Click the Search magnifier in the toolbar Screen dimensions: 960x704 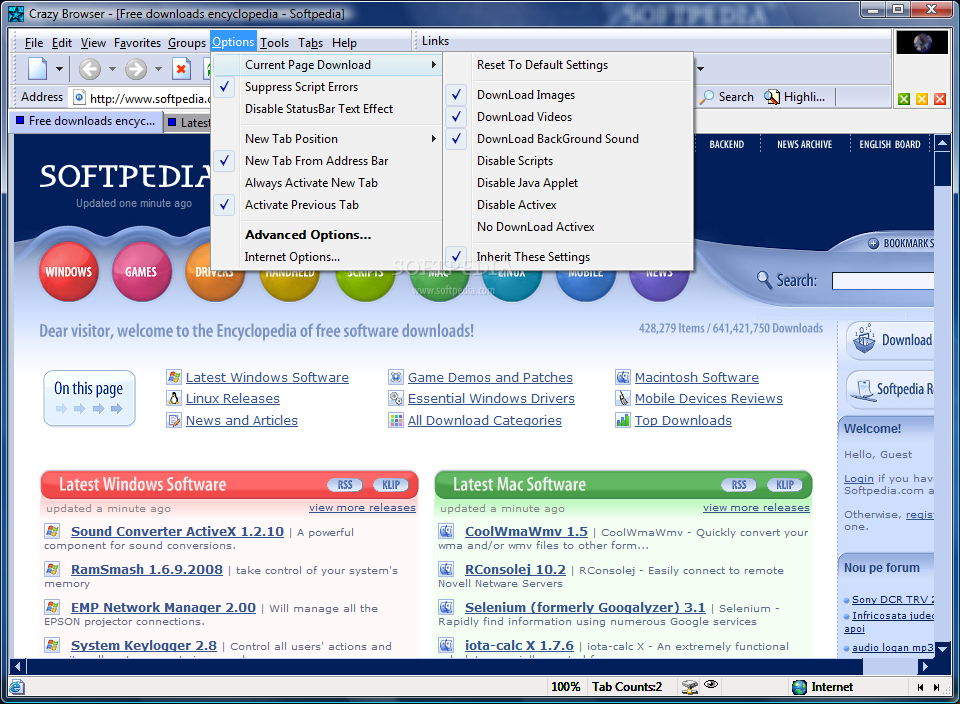coord(707,97)
